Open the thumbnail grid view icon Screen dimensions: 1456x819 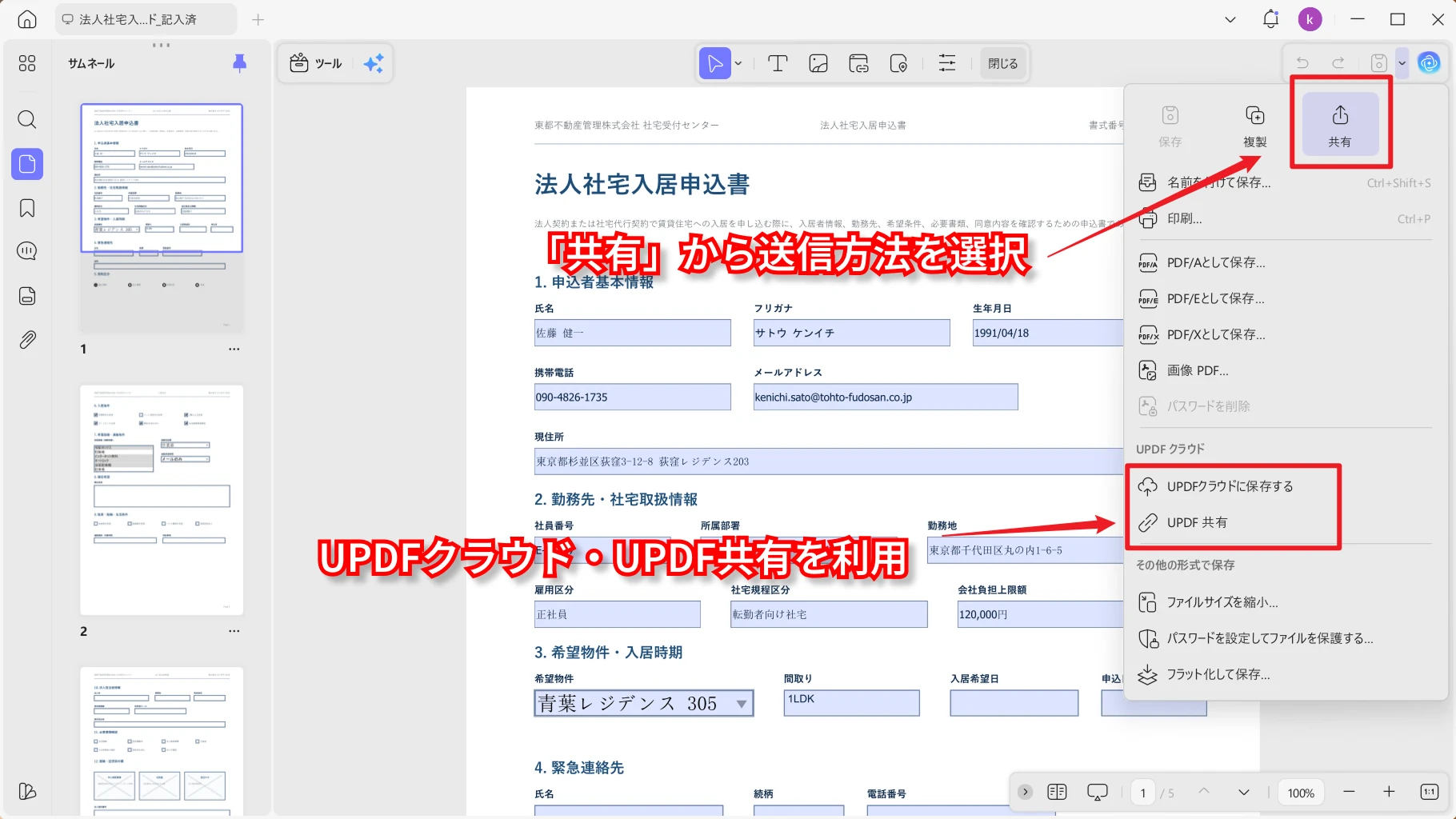[27, 63]
